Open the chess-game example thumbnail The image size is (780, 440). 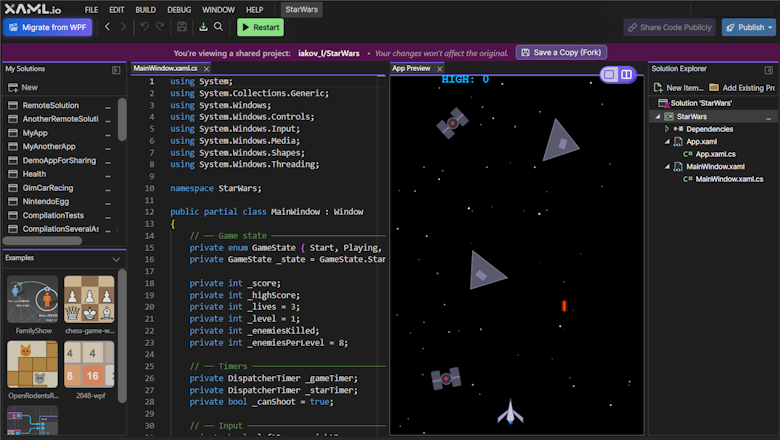[89, 299]
